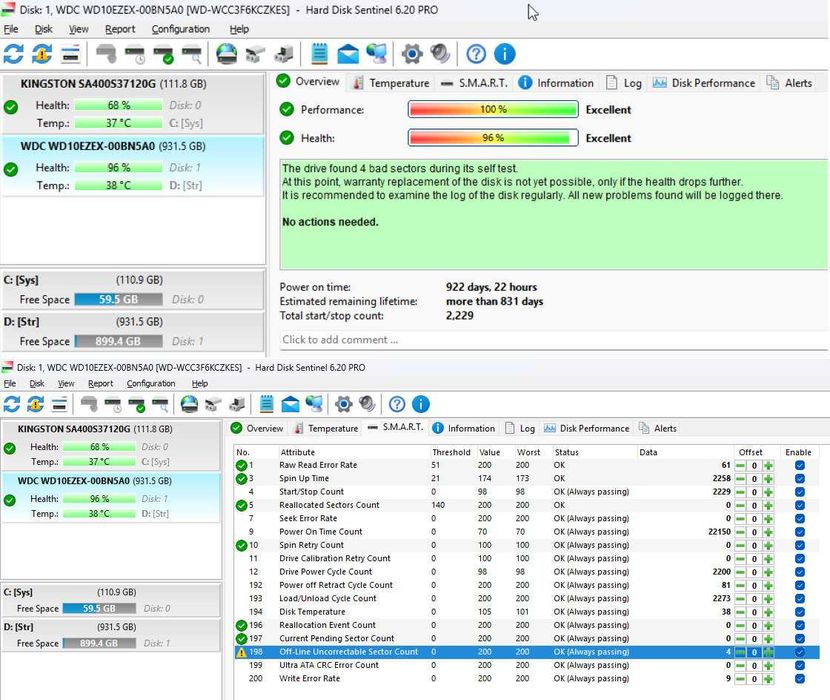Click the question mark help icon in lower window
The image size is (830, 700).
397,404
